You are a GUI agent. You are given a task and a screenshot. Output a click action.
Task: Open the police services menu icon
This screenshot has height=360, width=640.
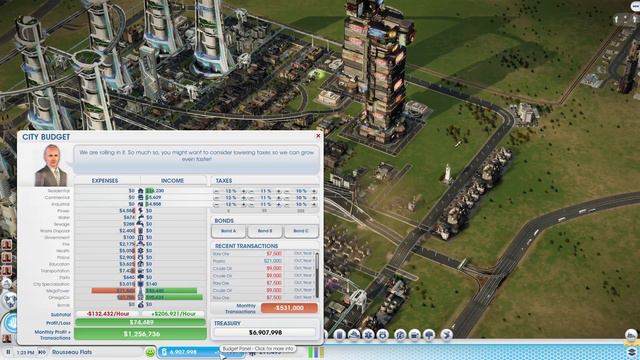click(x=383, y=335)
